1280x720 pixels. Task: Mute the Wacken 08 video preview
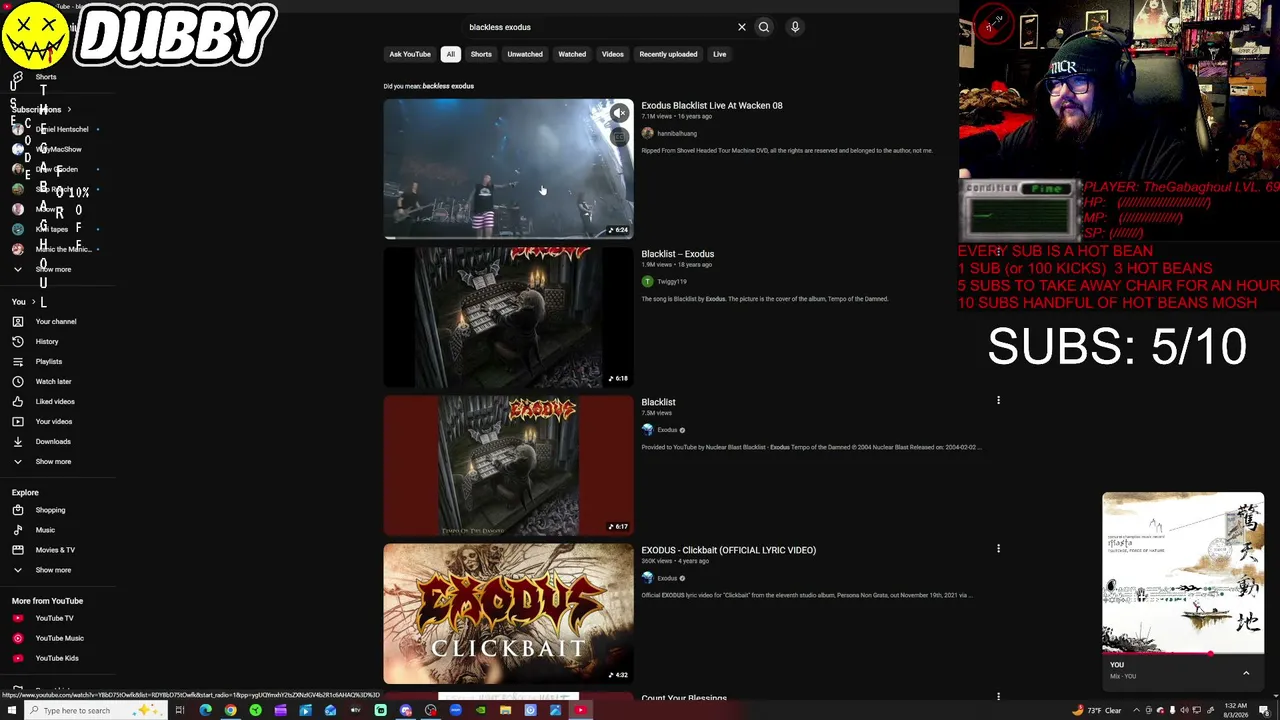(619, 113)
